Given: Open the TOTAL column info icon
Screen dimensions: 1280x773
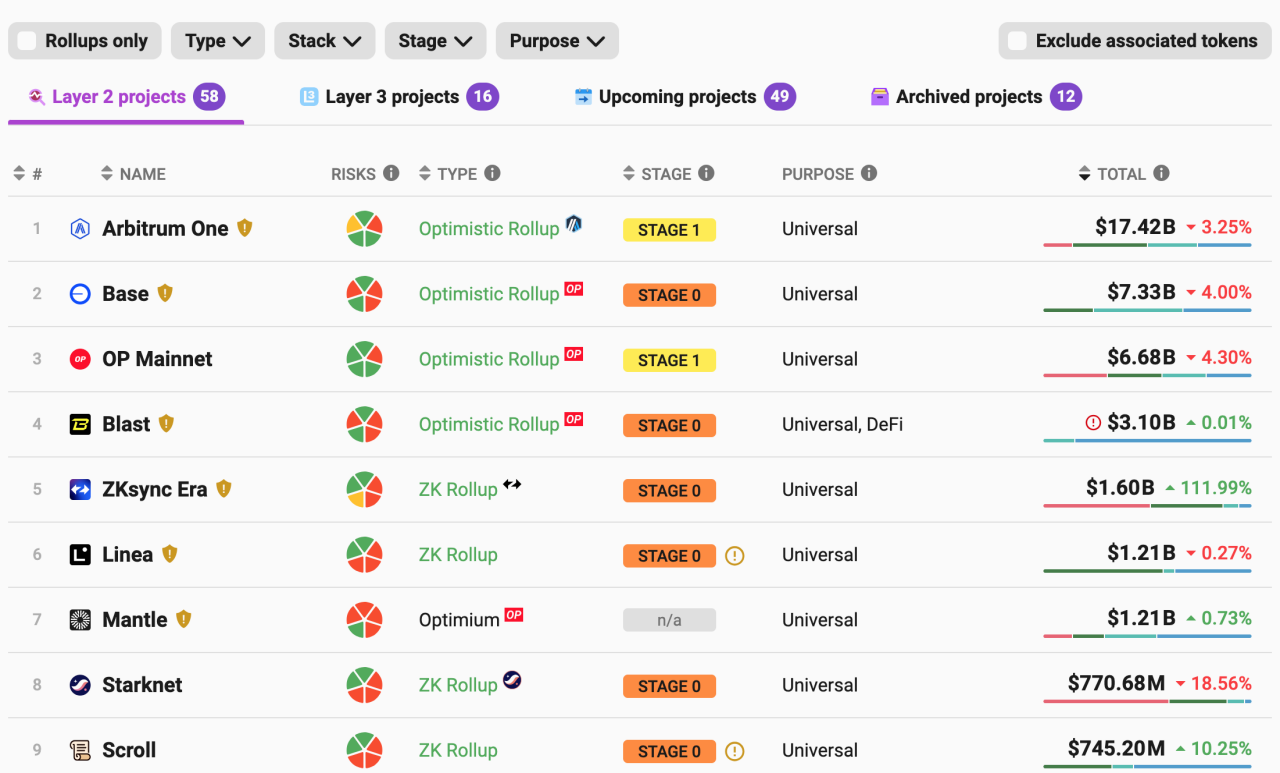Looking at the screenshot, I should pyautogui.click(x=1161, y=173).
